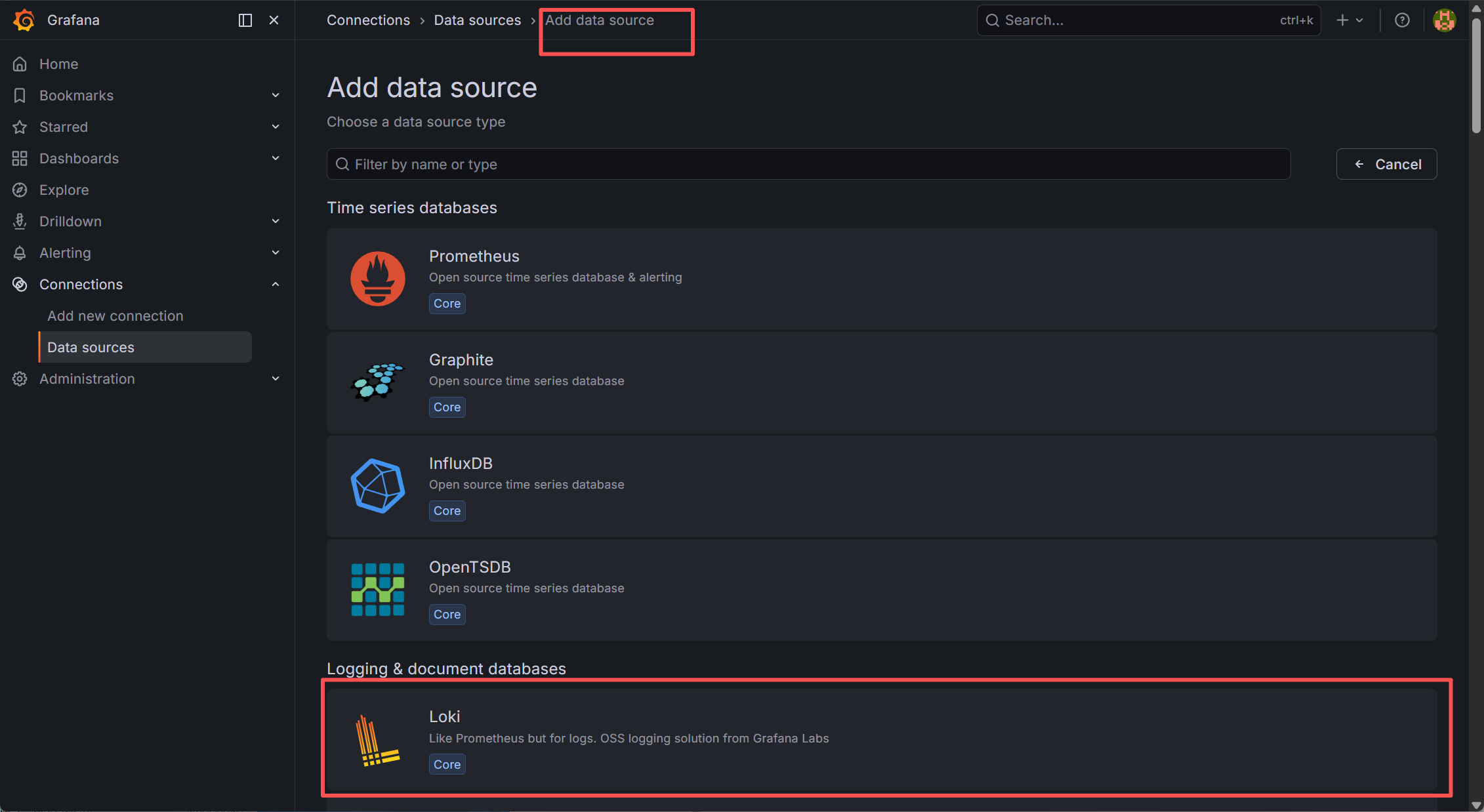Open Dashboards from the sidebar

79,158
